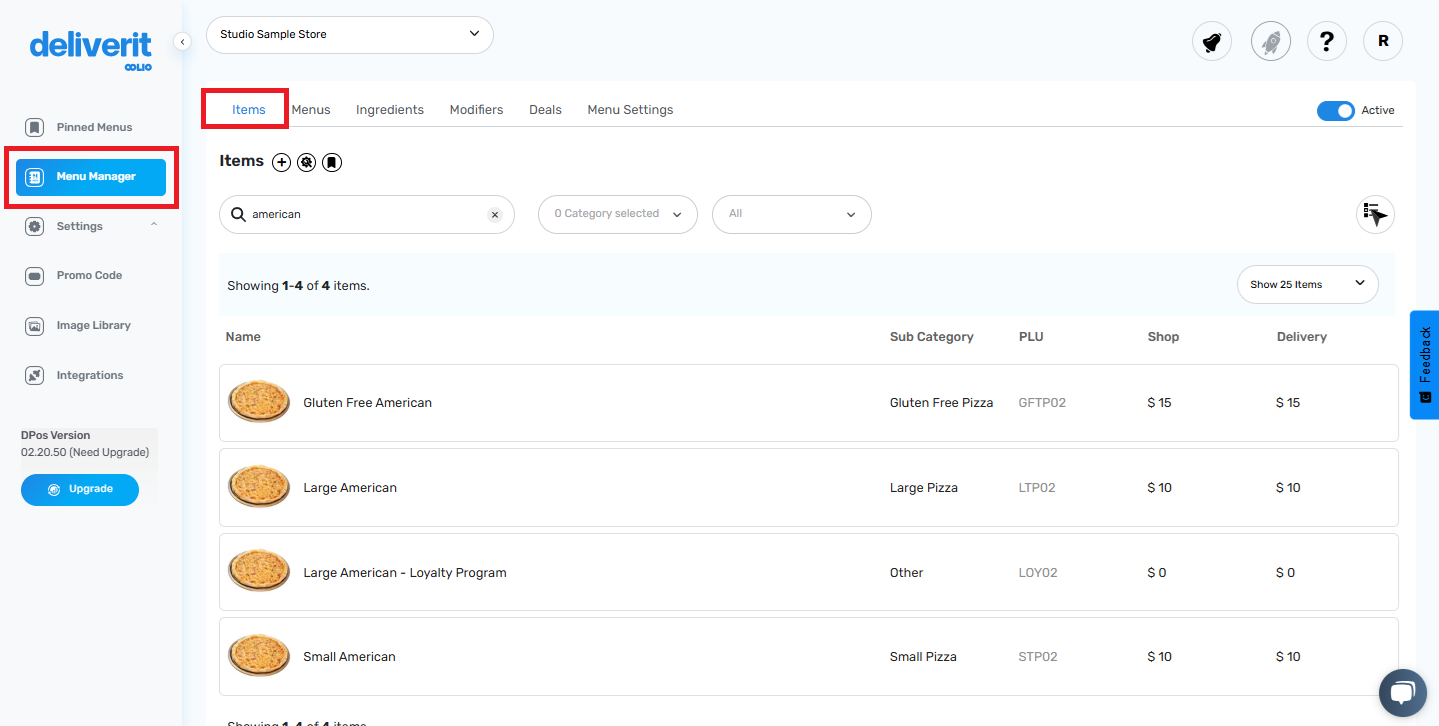The height and width of the screenshot is (726, 1439).
Task: Collapse the sidebar with the arrow button
Action: pyautogui.click(x=182, y=41)
